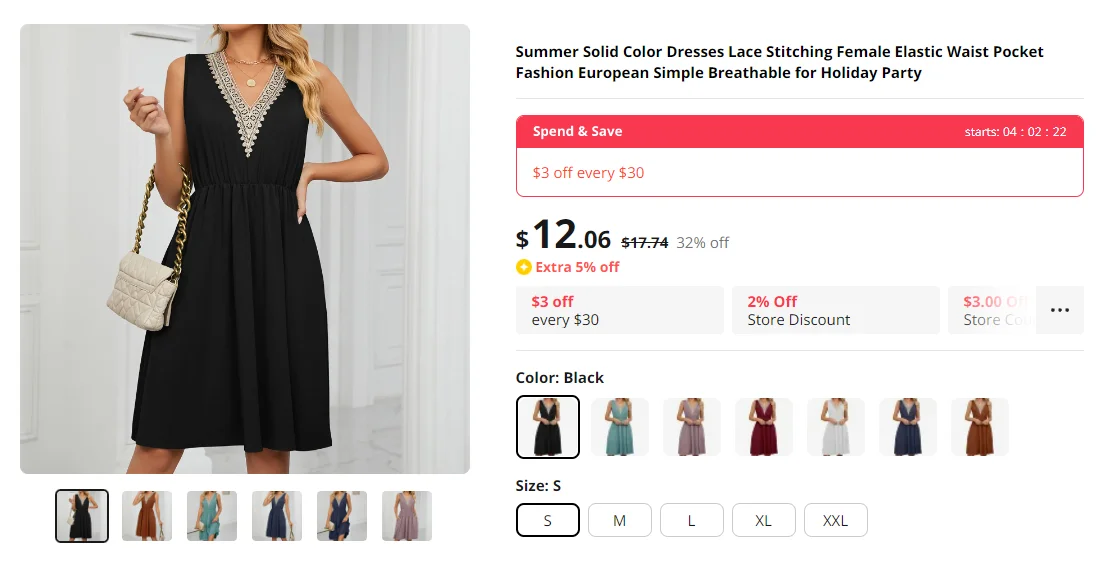Choose size XXL
The height and width of the screenshot is (569, 1096).
tap(836, 520)
